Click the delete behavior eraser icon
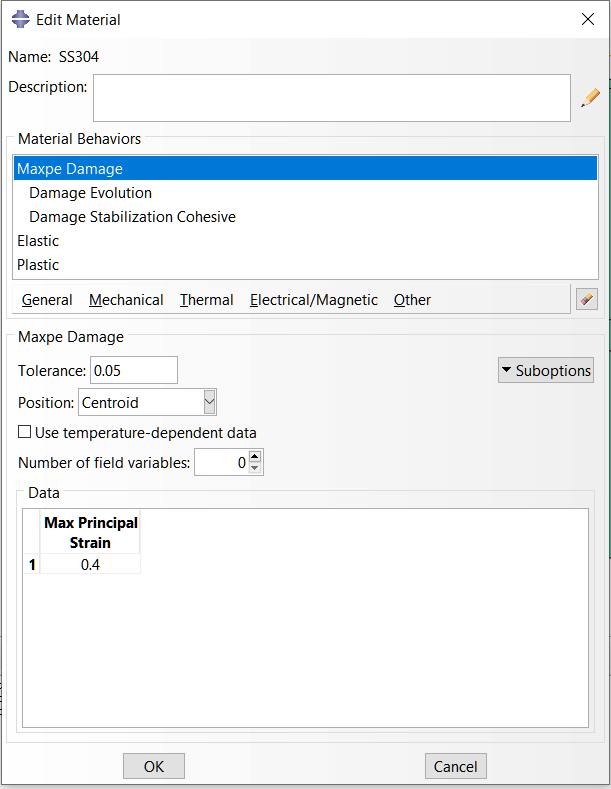Image resolution: width=611 pixels, height=789 pixels. click(587, 299)
